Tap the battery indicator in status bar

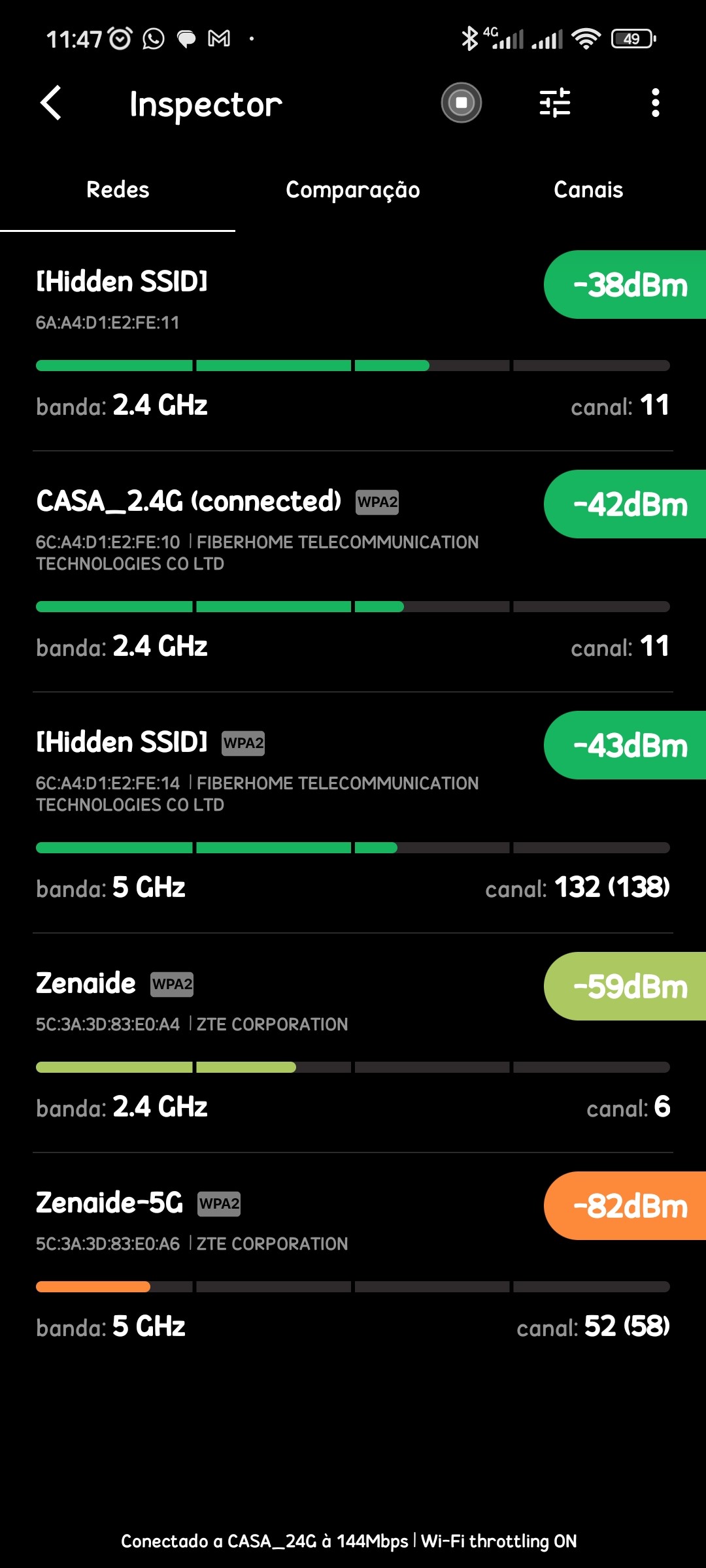[x=633, y=39]
